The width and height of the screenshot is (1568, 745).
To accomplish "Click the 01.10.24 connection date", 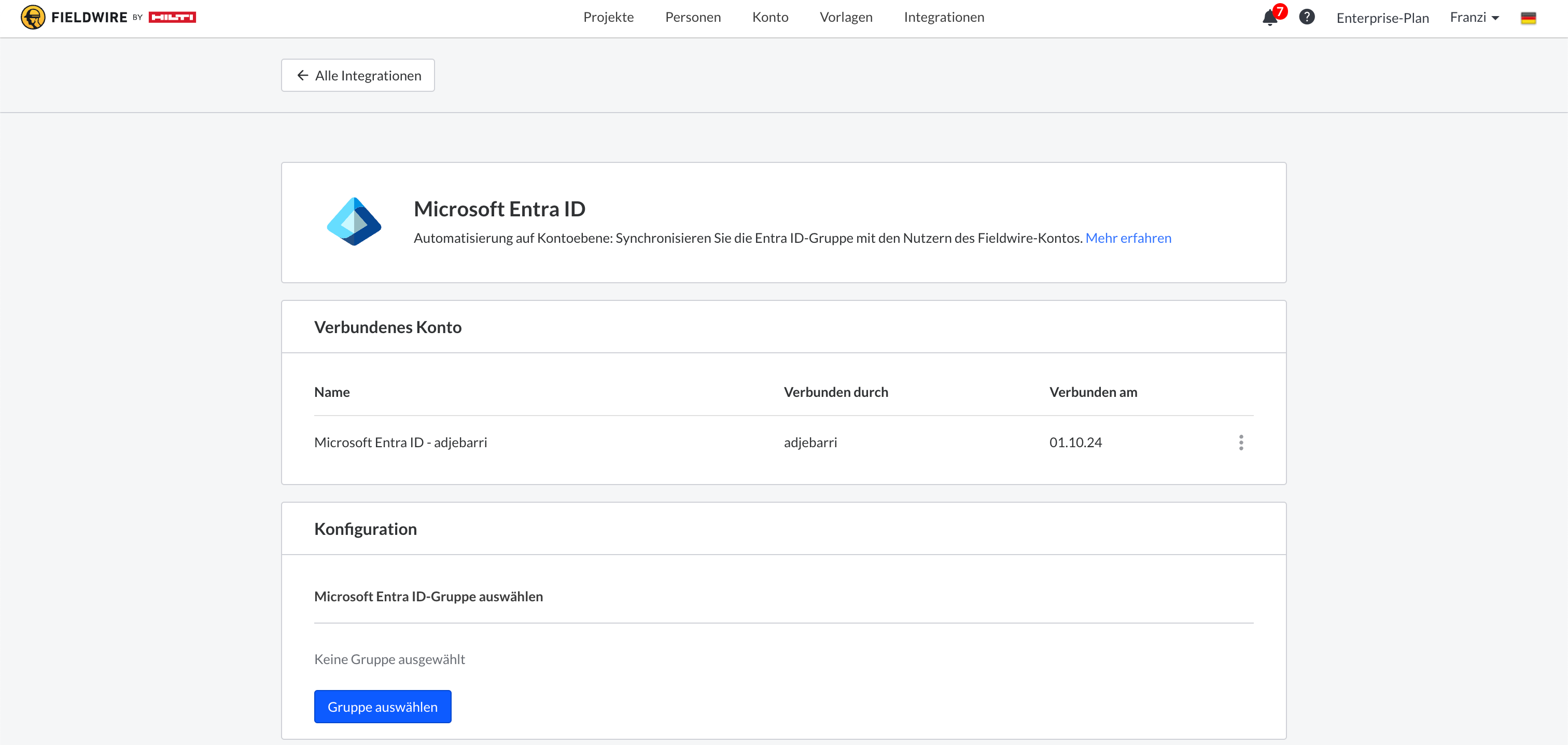I will point(1075,442).
